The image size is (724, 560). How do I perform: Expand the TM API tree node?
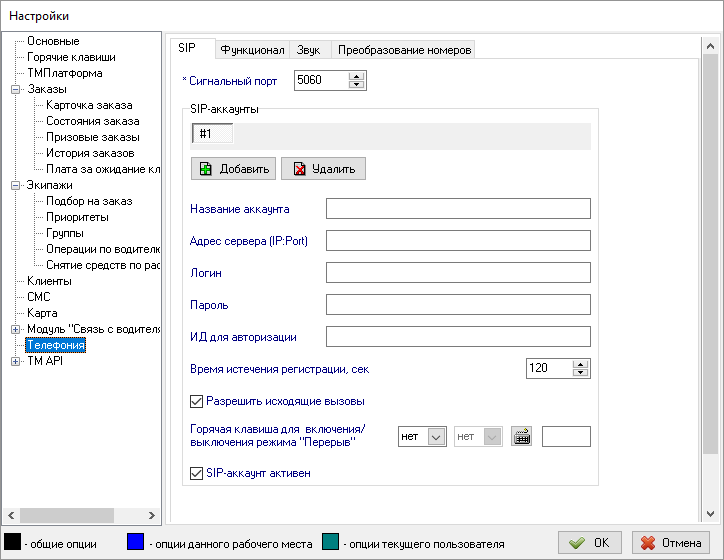coord(15,361)
